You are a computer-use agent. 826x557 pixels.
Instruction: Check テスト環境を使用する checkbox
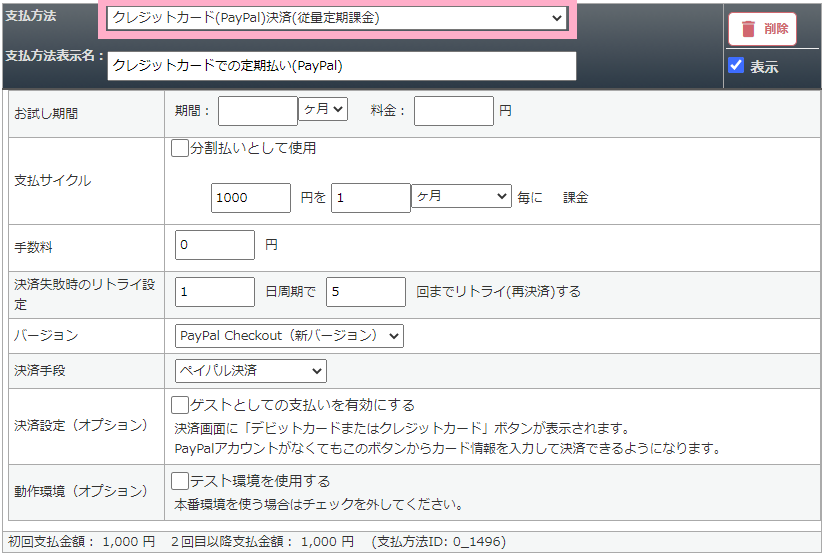[180, 481]
